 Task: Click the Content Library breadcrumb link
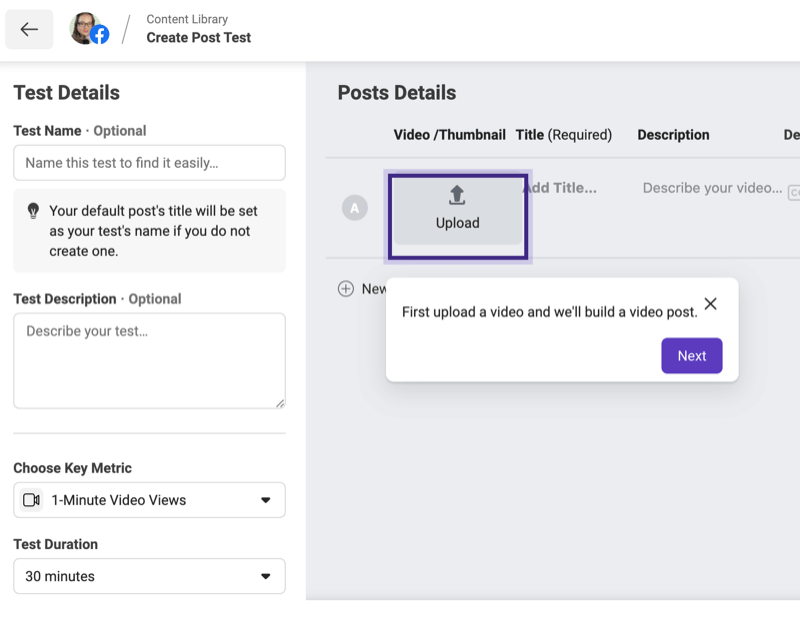click(187, 19)
